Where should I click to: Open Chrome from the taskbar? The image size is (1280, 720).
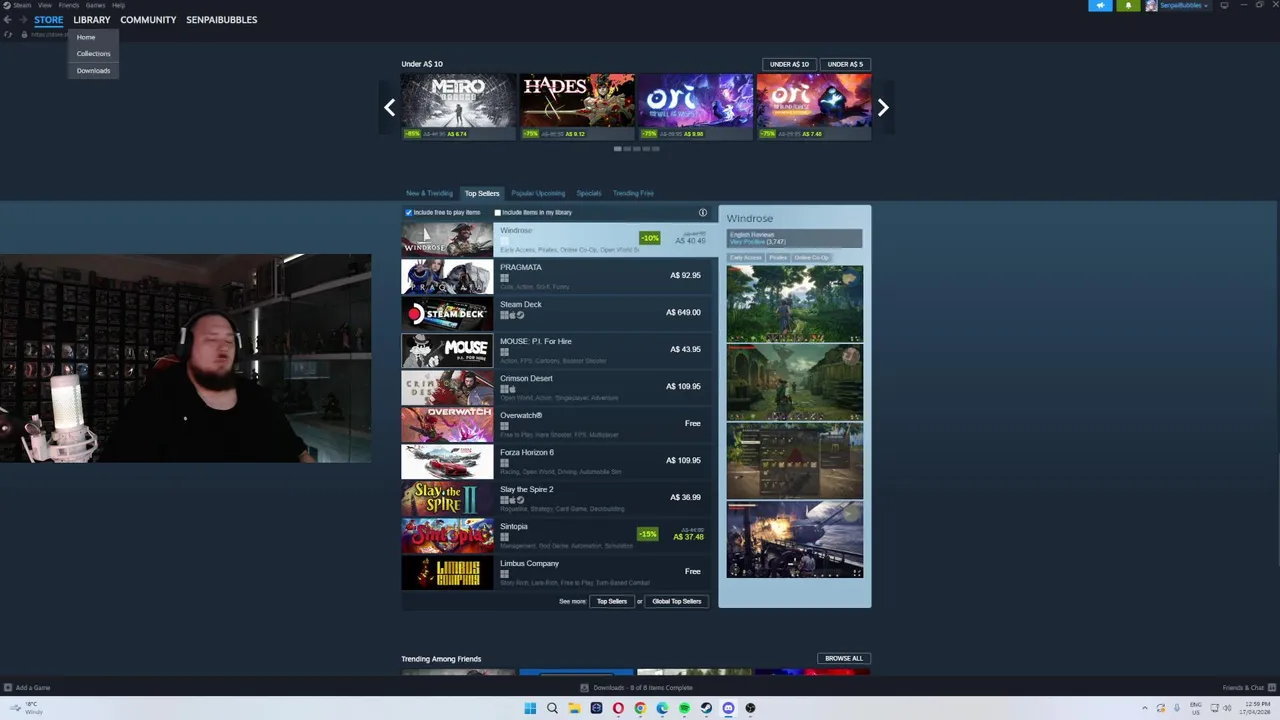click(640, 708)
